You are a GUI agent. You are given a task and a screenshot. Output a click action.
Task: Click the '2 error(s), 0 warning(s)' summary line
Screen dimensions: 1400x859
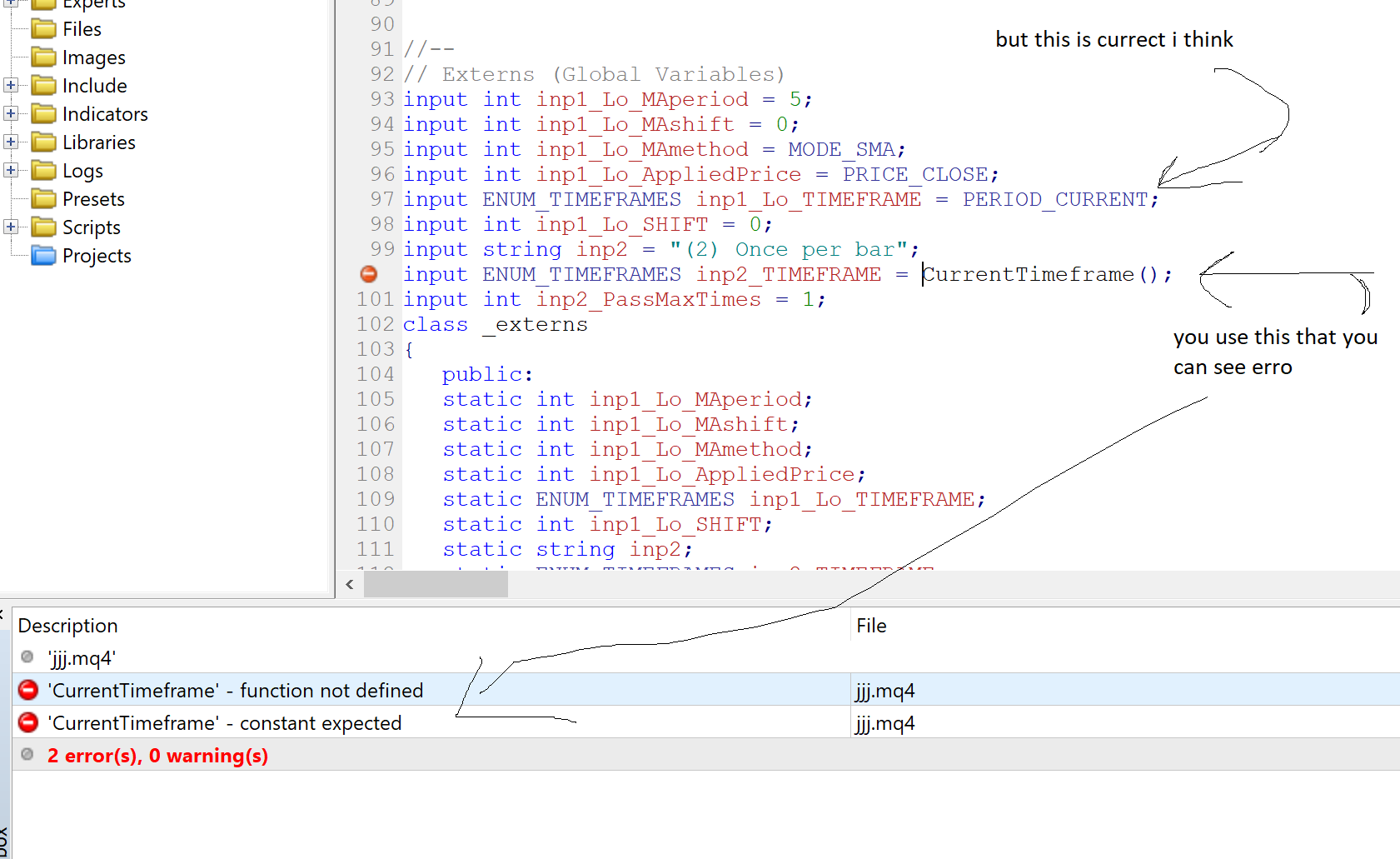[x=157, y=756]
